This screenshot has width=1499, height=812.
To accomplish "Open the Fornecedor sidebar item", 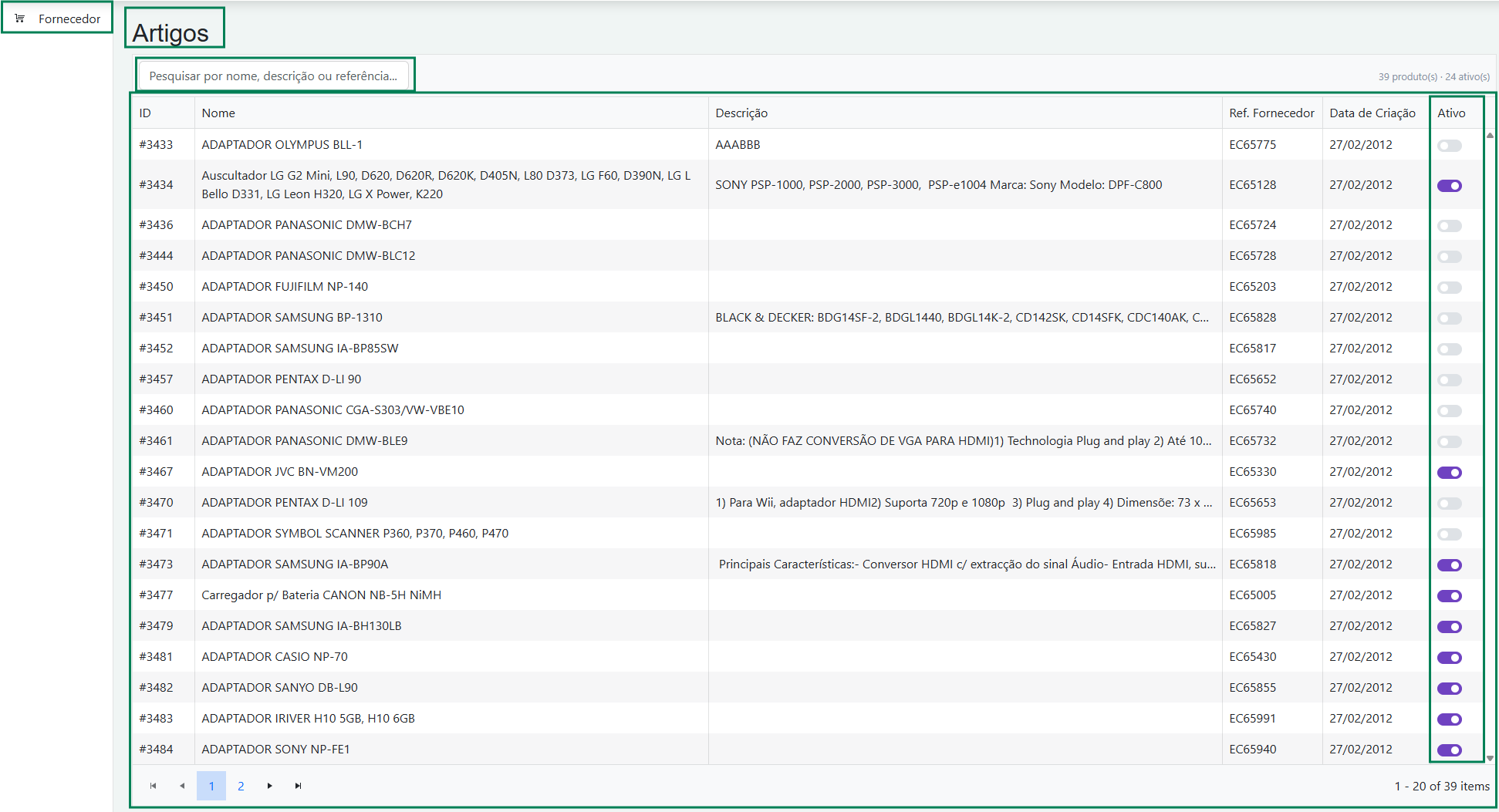I will (57, 19).
